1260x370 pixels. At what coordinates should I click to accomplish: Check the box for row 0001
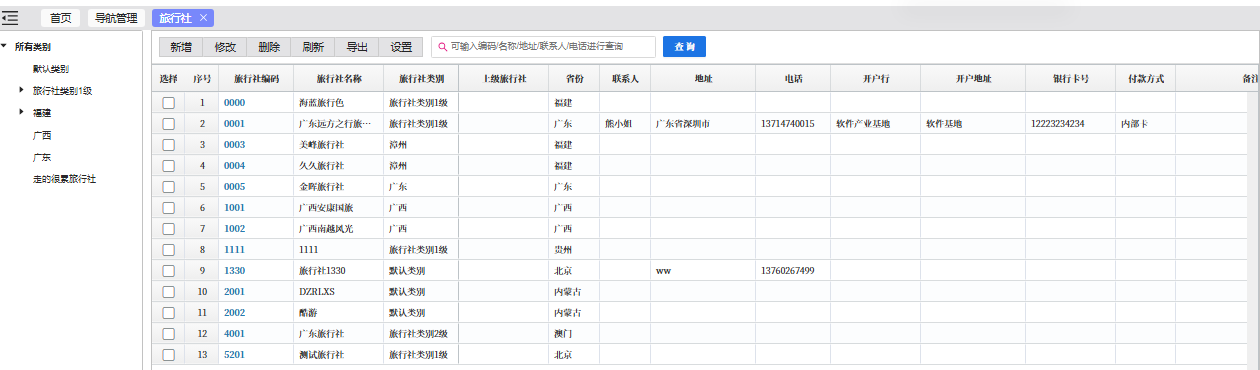[x=169, y=124]
